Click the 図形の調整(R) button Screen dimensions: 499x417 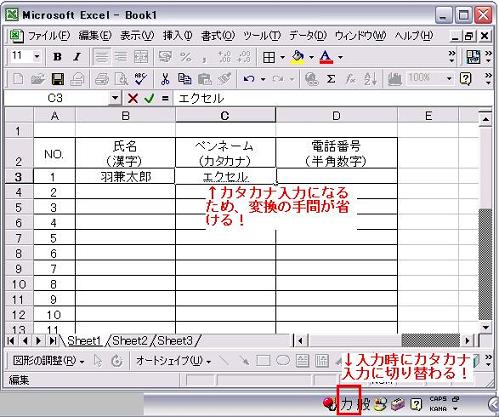[x=48, y=361]
